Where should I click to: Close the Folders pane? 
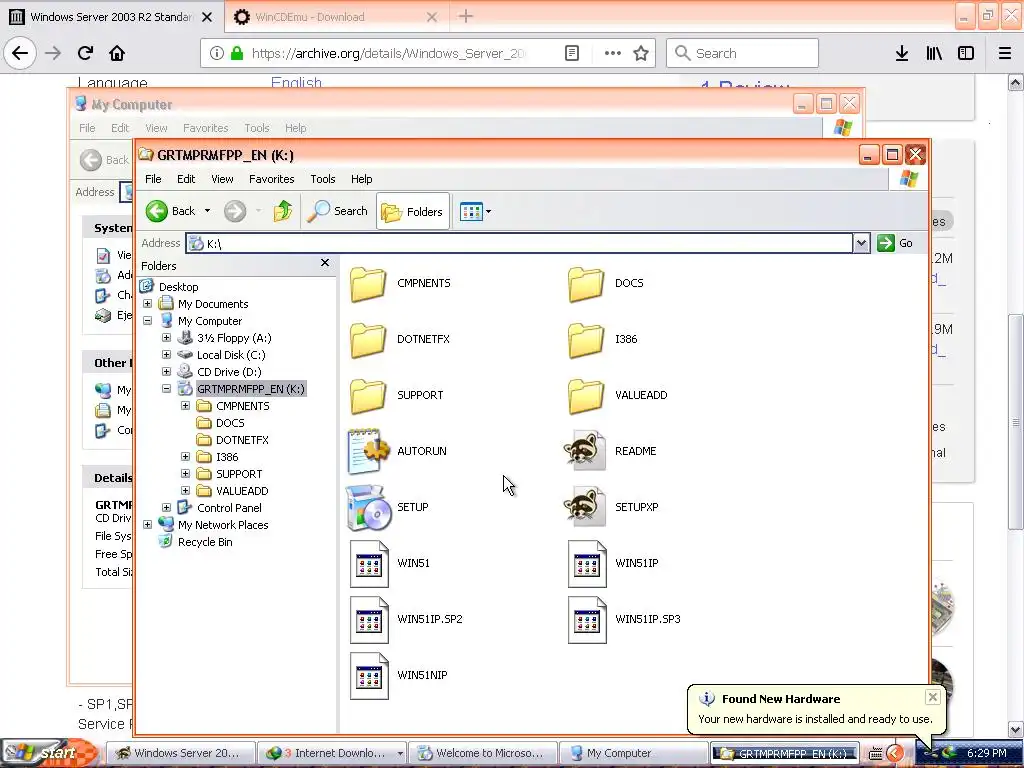click(x=325, y=263)
